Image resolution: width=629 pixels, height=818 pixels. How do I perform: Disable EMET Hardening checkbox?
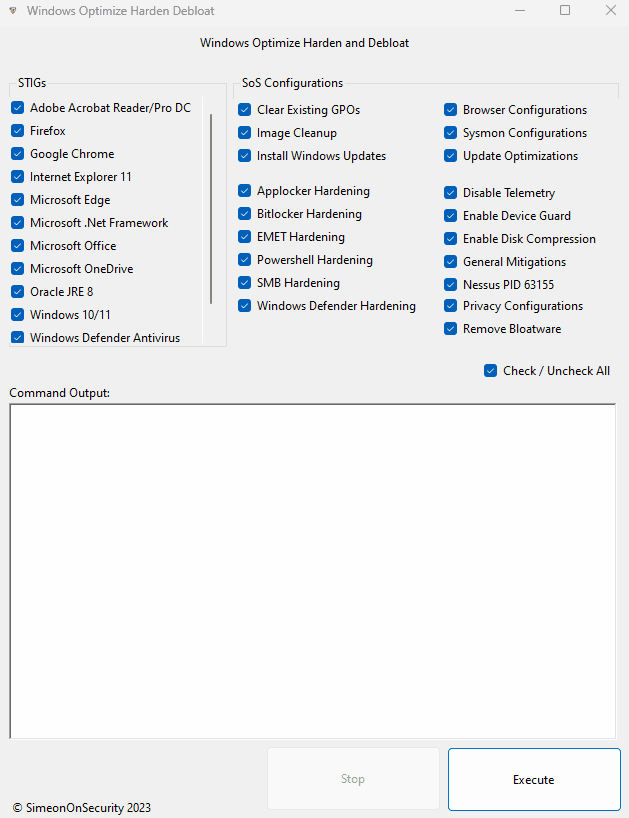[x=245, y=237]
